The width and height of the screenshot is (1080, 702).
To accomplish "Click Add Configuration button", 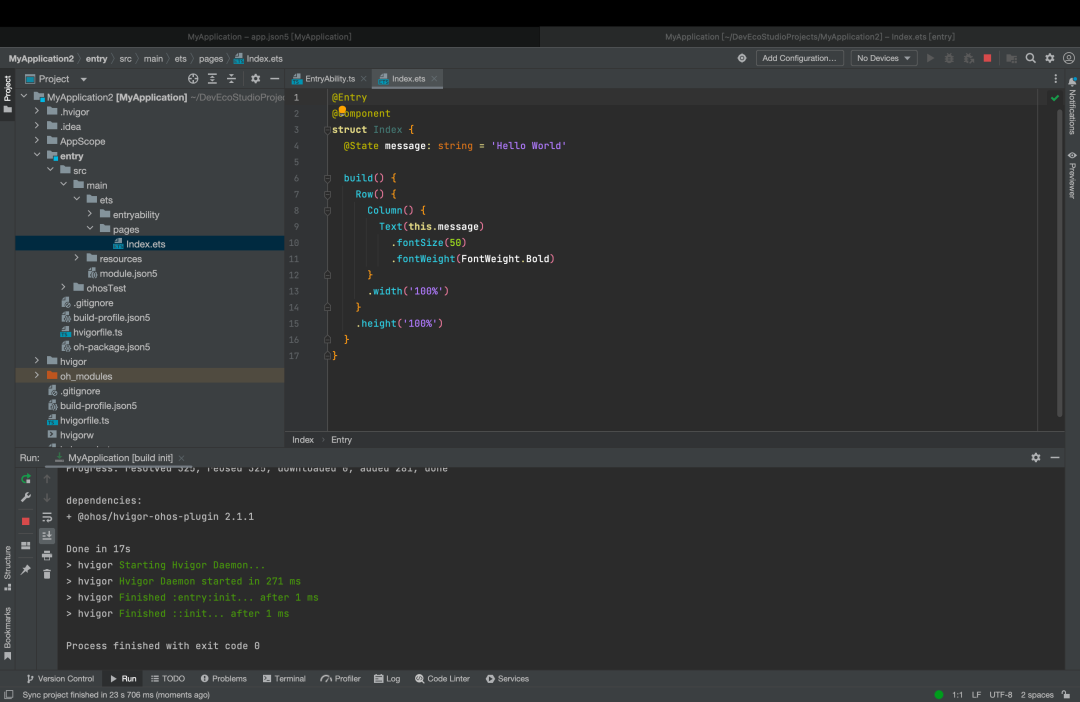I will point(799,58).
